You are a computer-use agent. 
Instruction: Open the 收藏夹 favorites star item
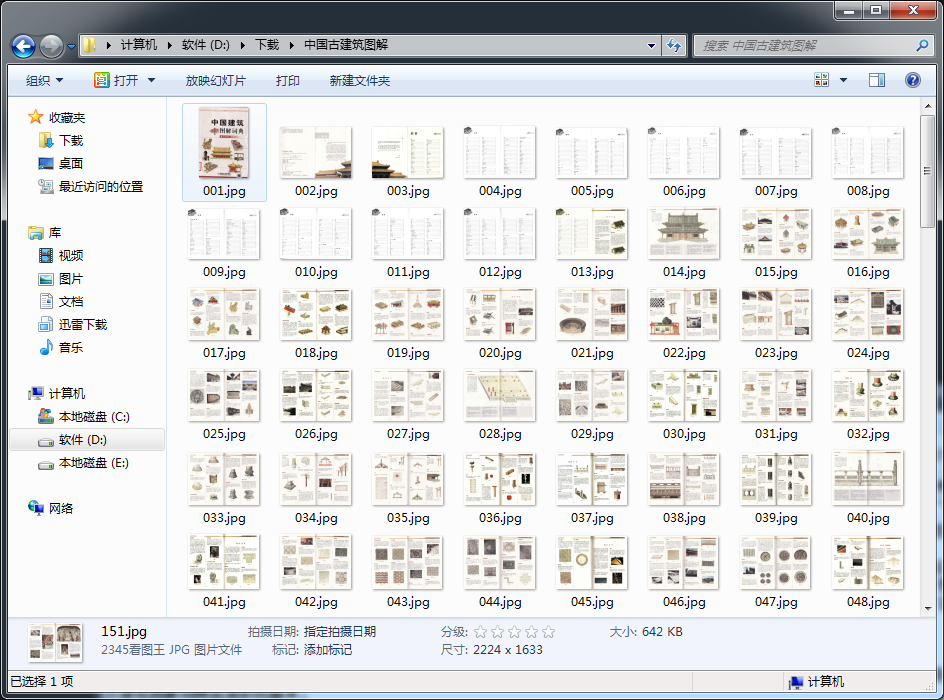[x=66, y=117]
